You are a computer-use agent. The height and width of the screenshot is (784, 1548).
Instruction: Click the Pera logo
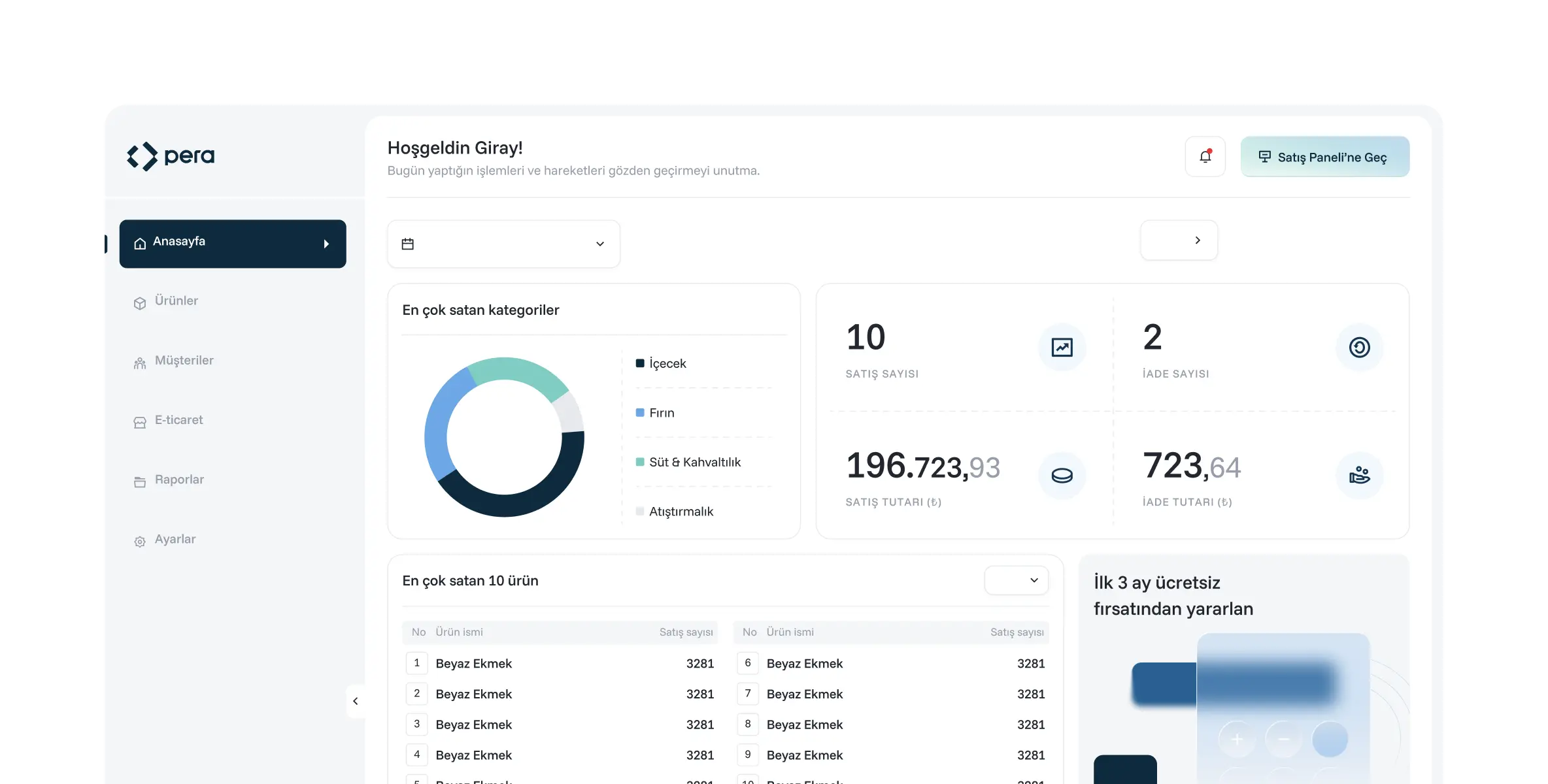pos(171,156)
